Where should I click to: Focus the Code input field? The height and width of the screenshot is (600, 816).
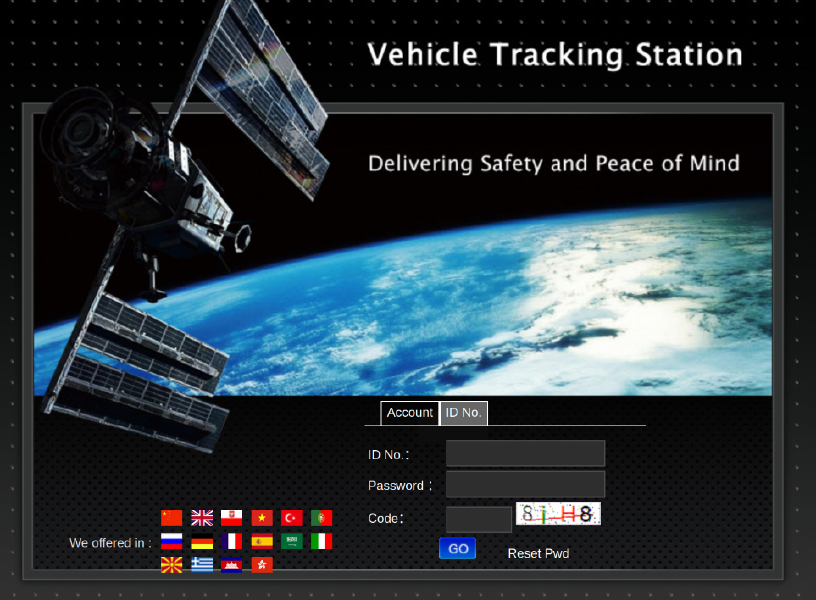[479, 519]
